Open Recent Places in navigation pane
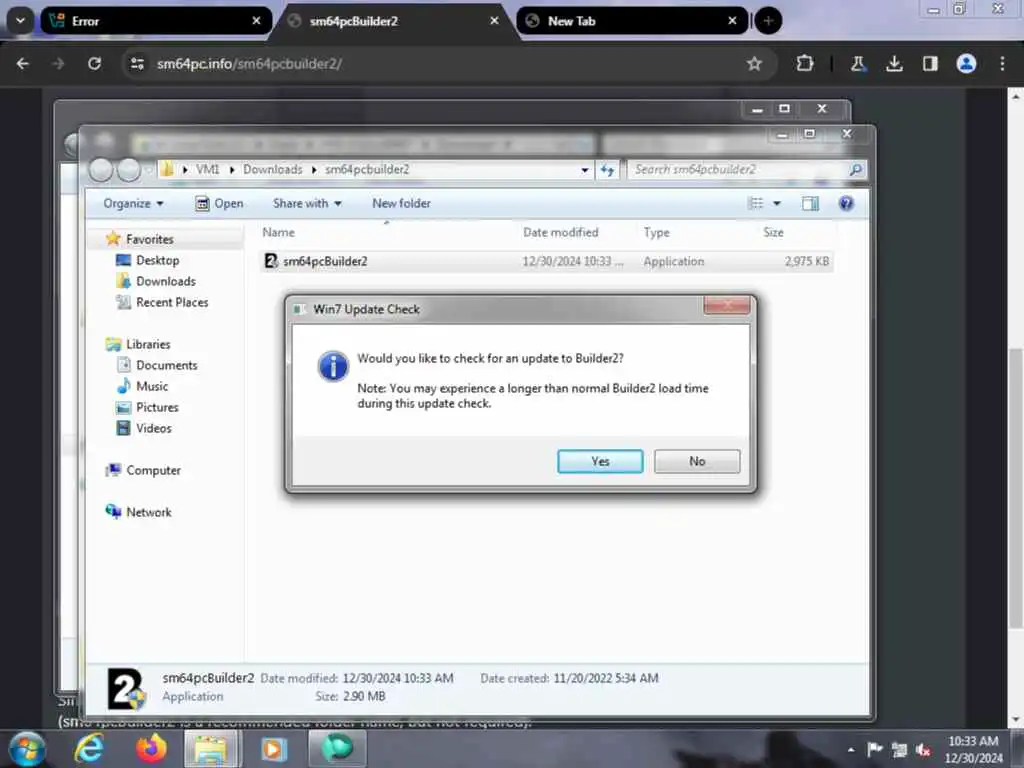This screenshot has height=768, width=1024. [172, 302]
